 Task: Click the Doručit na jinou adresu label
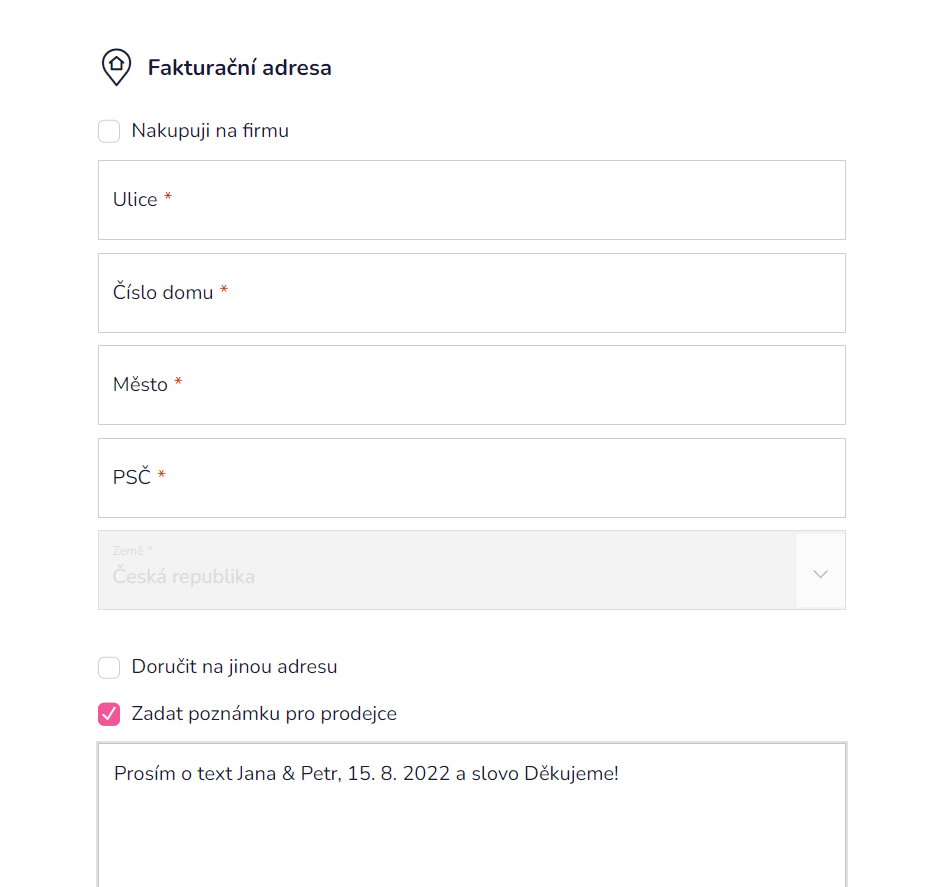(235, 666)
